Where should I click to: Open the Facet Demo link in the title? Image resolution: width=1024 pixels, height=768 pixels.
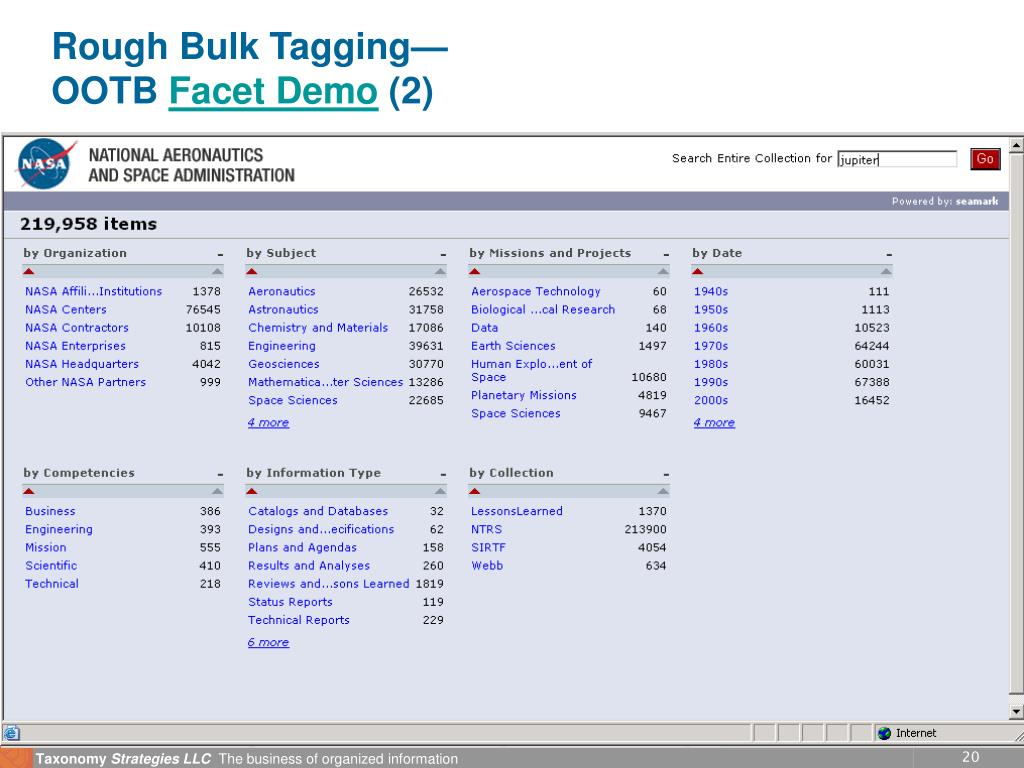(x=274, y=90)
